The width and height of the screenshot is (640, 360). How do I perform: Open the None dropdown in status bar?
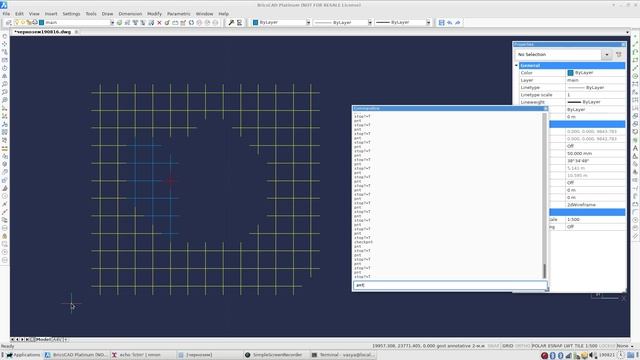625,346
